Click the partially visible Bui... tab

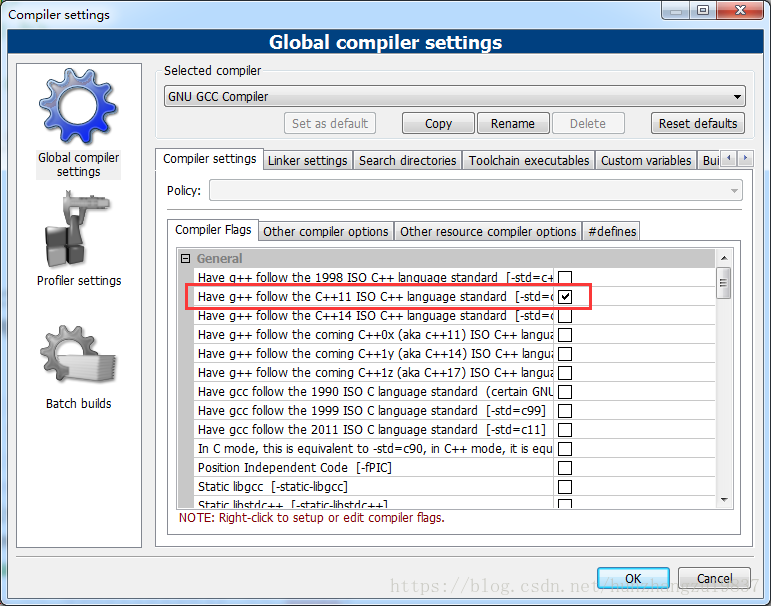click(x=710, y=160)
